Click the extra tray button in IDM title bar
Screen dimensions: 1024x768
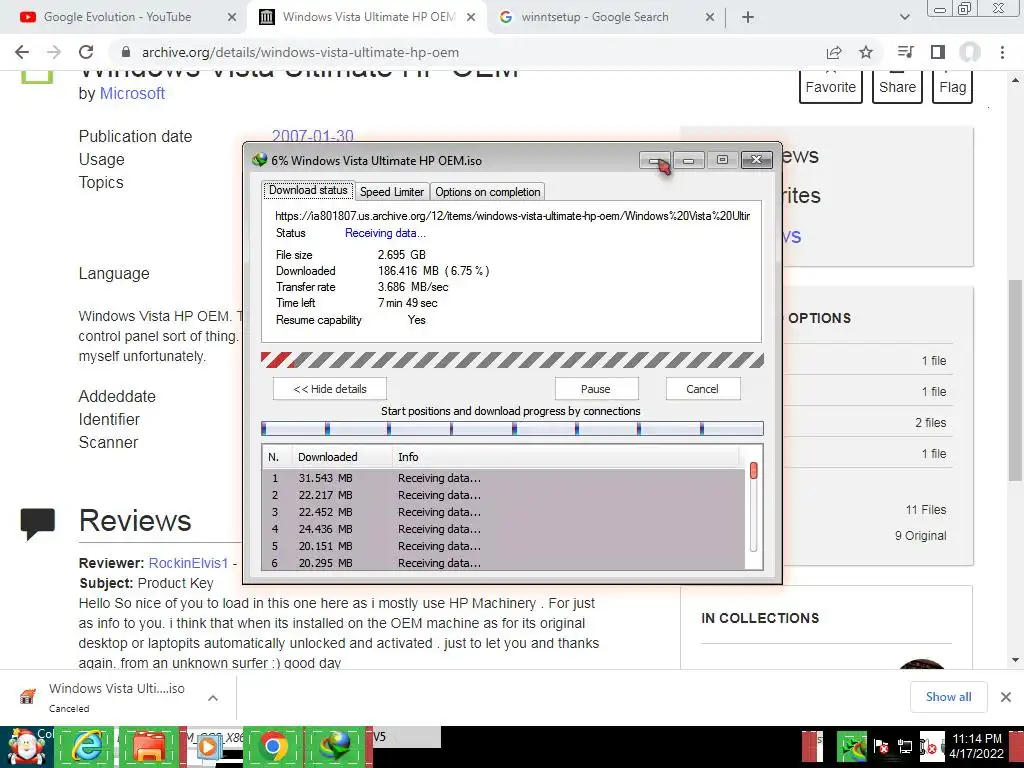point(654,160)
